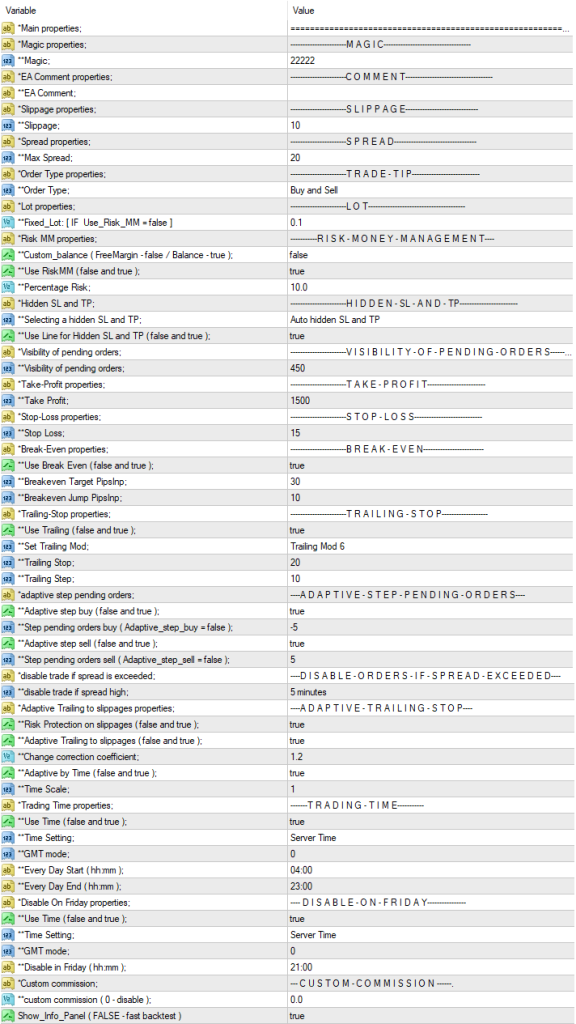Open the Trailing Mod 6 selection
576x1024 pixels.
click(x=431, y=546)
